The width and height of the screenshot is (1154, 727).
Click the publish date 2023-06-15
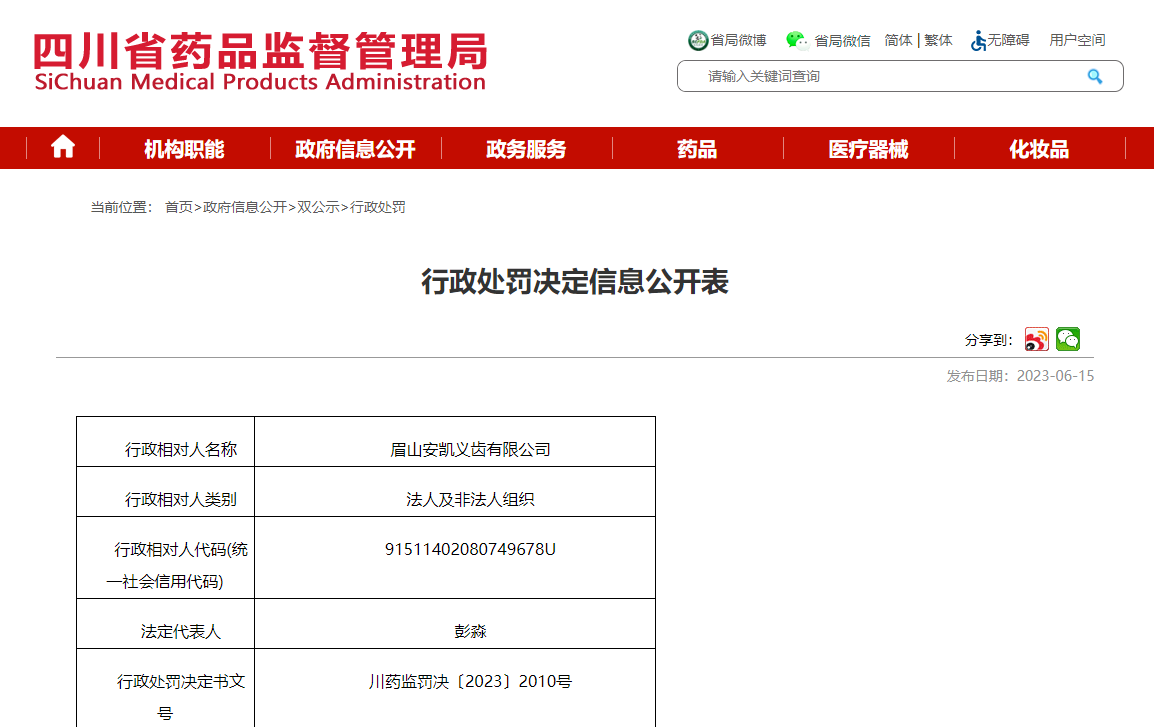click(1055, 376)
